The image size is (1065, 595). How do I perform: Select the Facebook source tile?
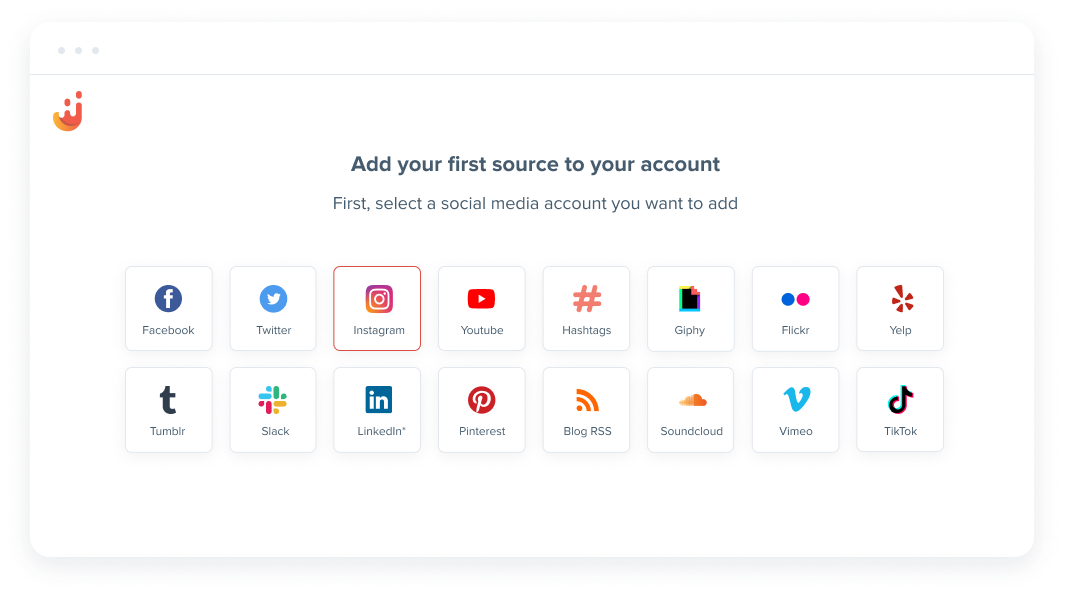(x=168, y=308)
